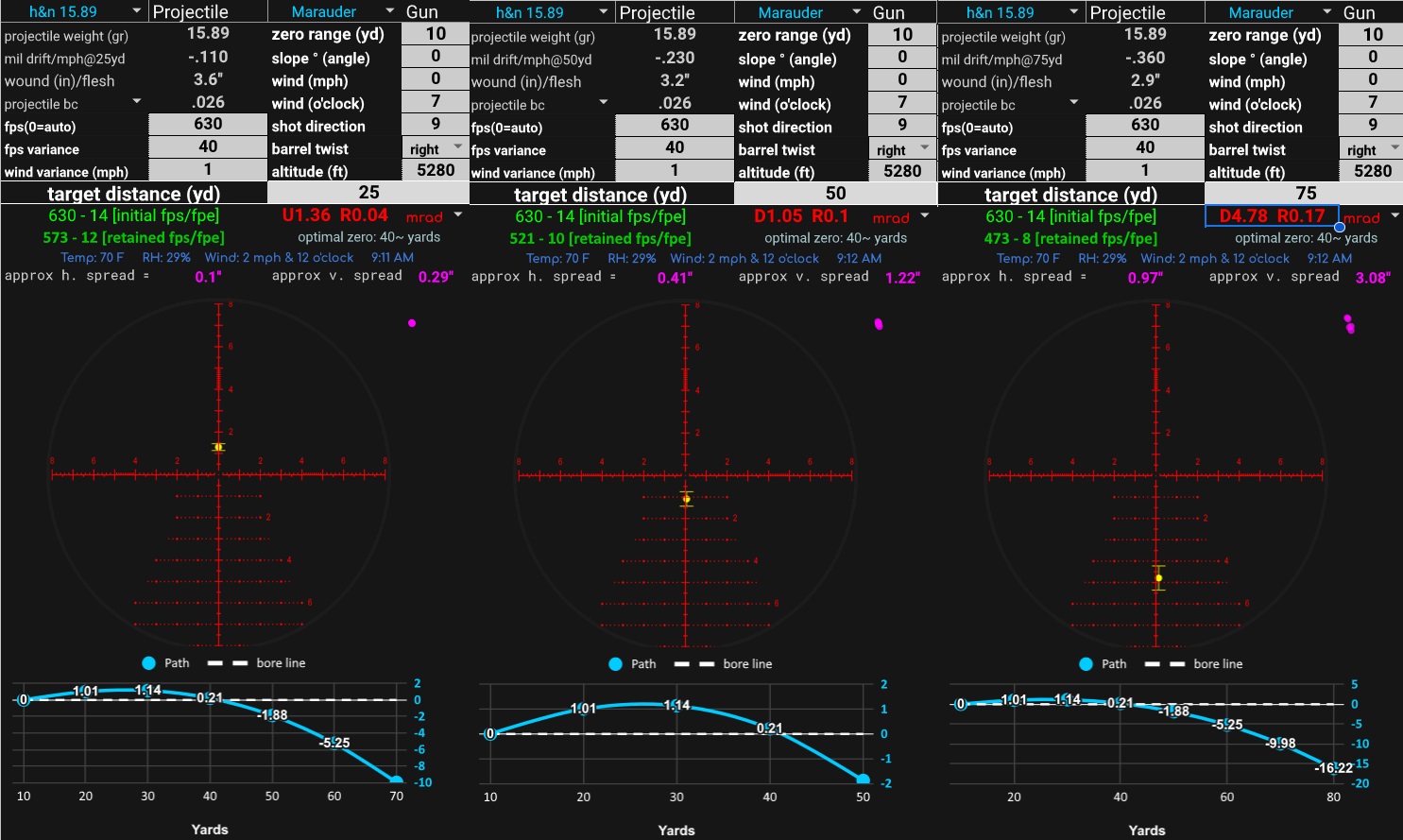The image size is (1403, 840).
Task: Select fps value 630 in 25-yard panel
Action: [x=208, y=125]
